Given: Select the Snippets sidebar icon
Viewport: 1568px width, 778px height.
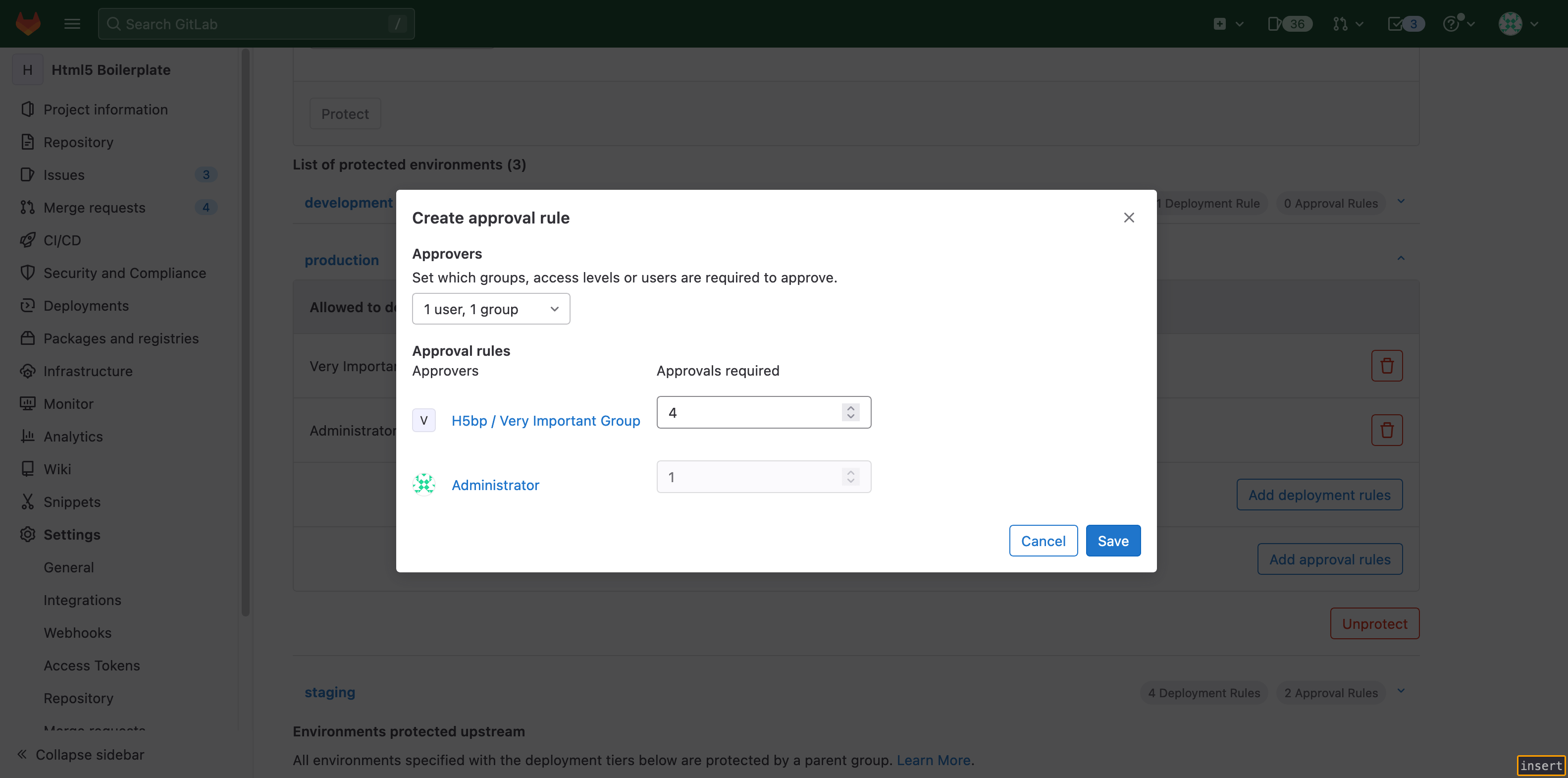Looking at the screenshot, I should (28, 501).
